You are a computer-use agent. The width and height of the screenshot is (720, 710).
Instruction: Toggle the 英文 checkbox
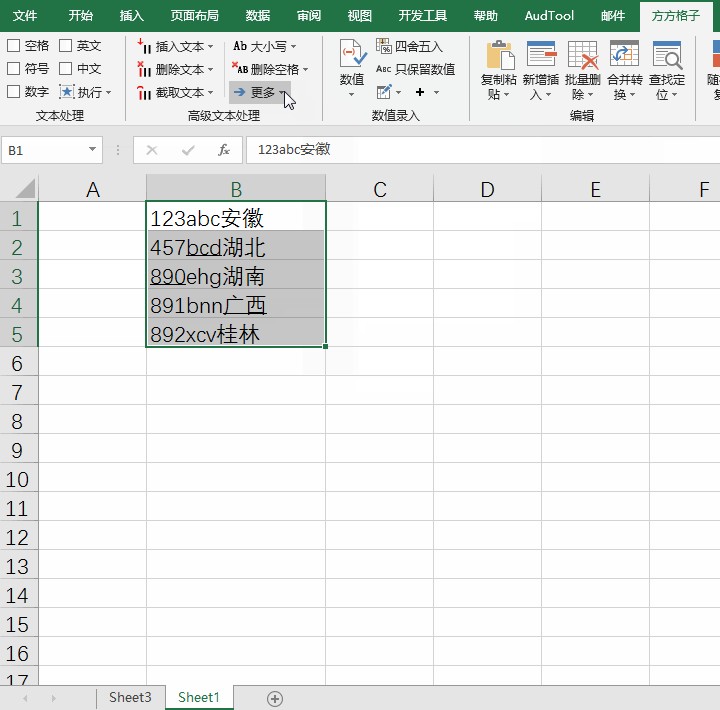66,45
